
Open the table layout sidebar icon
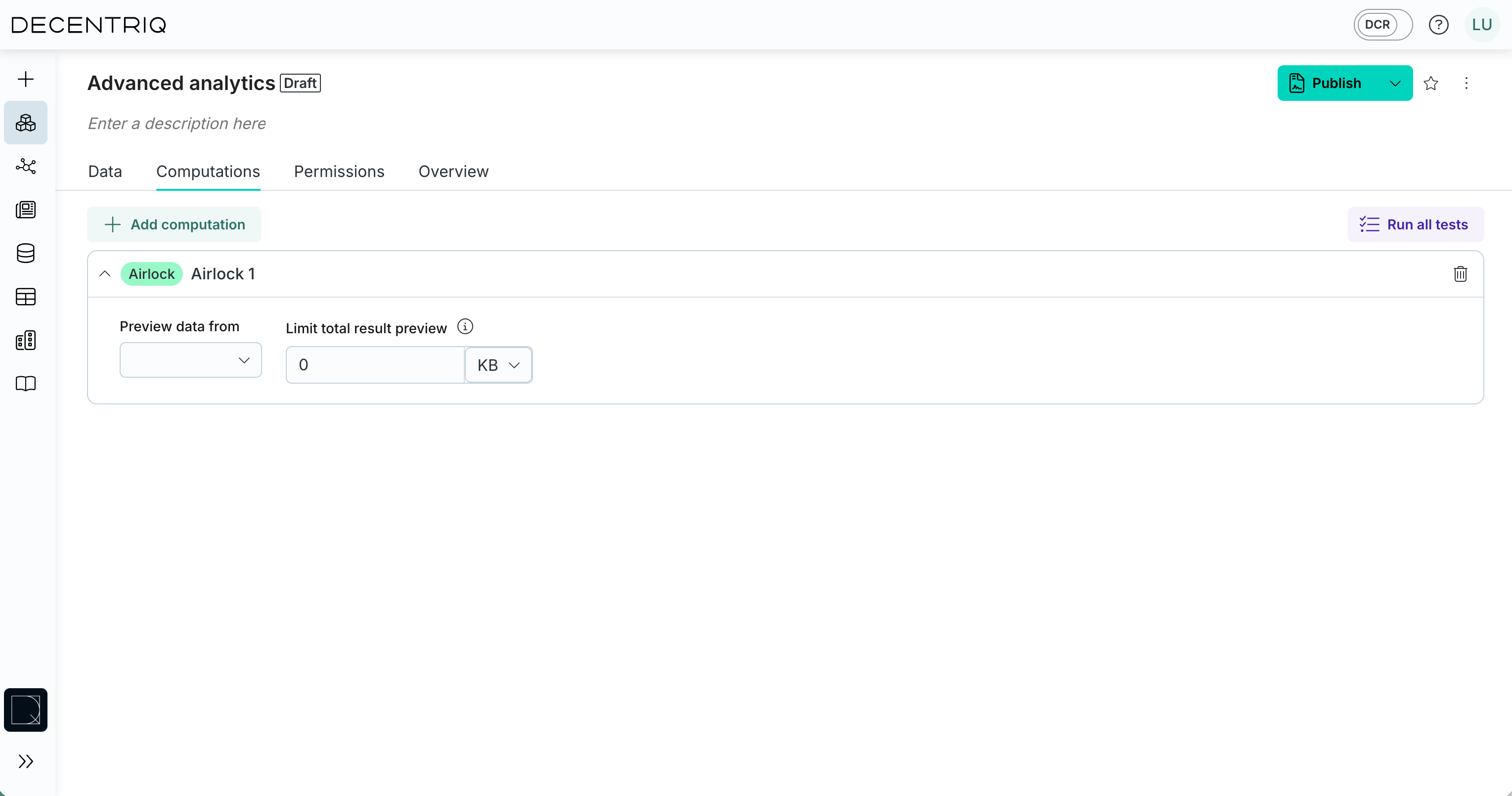pyautogui.click(x=25, y=297)
